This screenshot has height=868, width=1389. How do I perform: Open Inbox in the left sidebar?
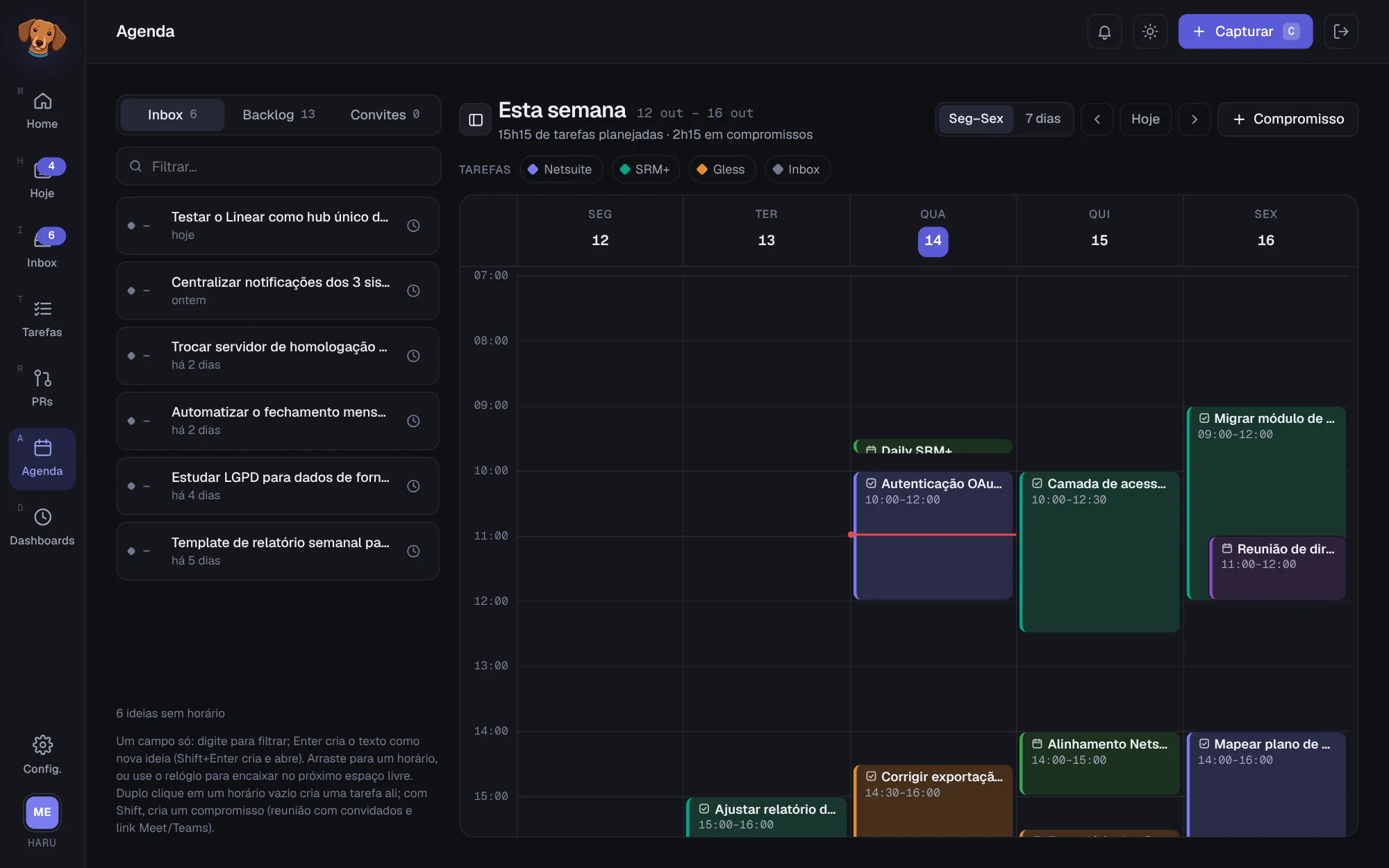click(42, 250)
